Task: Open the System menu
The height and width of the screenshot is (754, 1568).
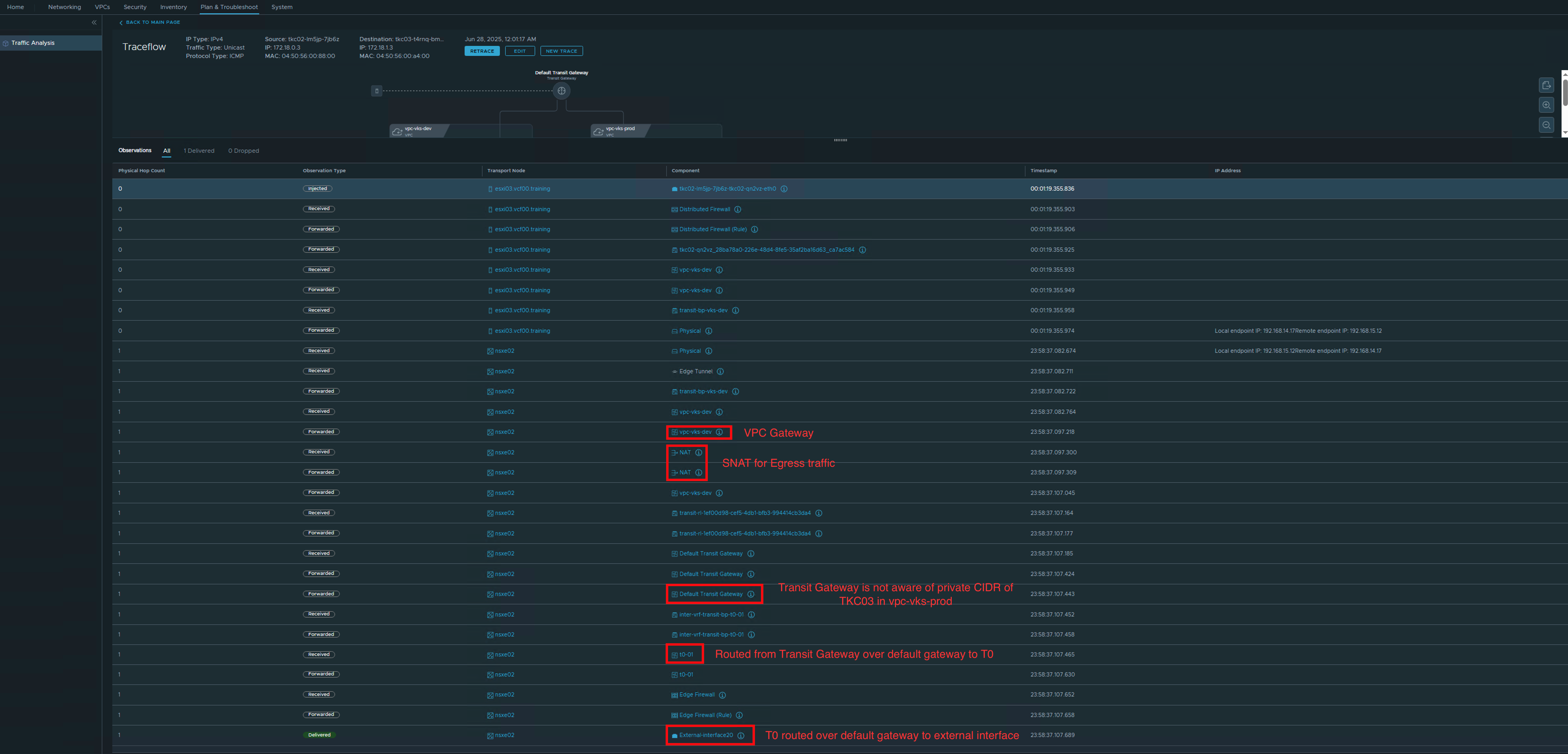Action: (282, 7)
